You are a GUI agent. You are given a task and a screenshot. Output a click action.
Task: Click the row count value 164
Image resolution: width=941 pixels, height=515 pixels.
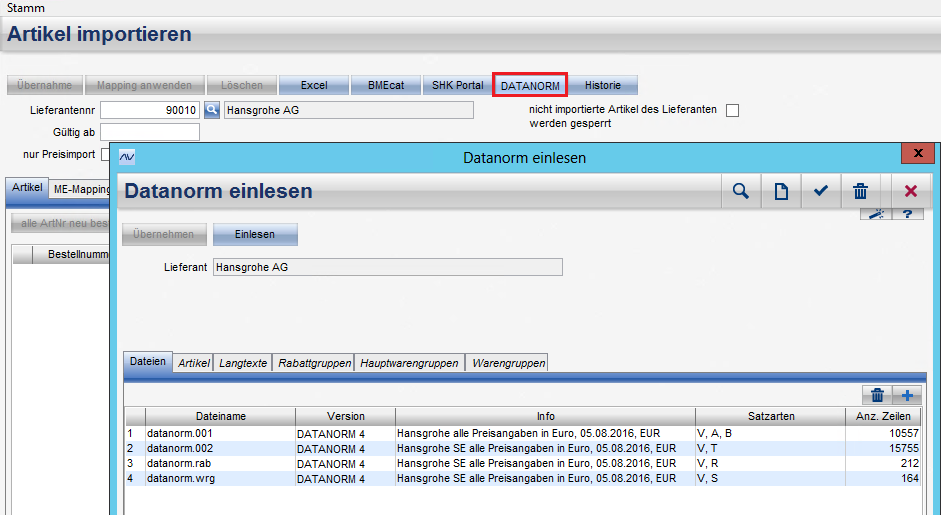coord(909,478)
